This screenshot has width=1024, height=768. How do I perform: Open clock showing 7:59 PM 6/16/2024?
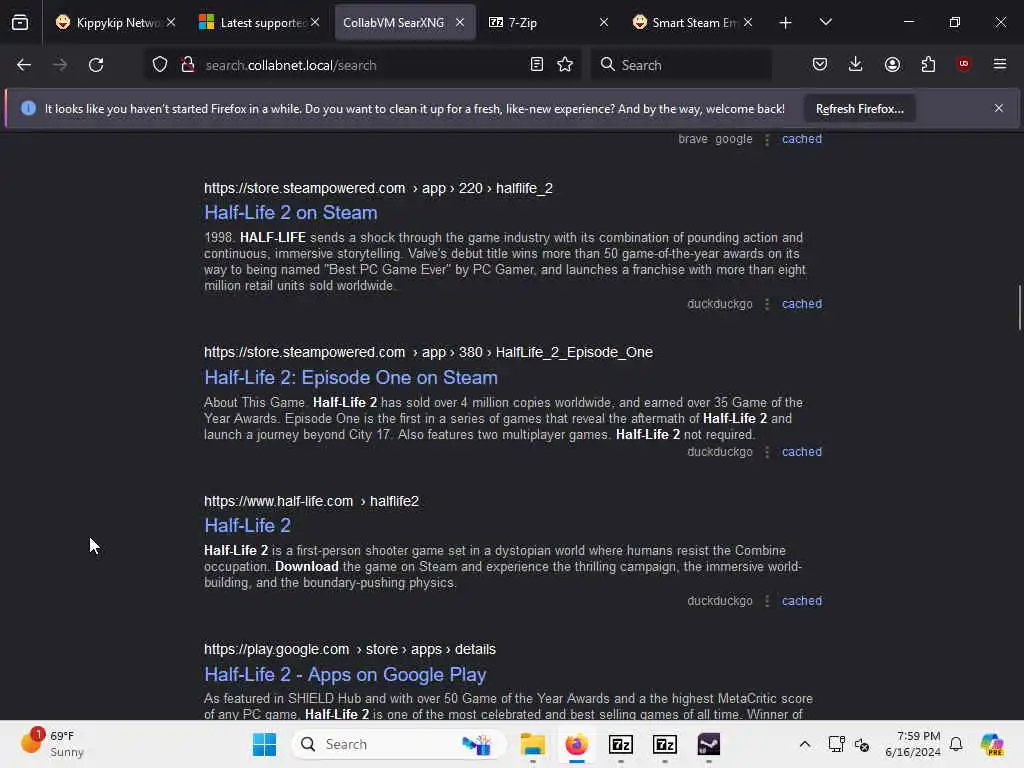pos(912,744)
